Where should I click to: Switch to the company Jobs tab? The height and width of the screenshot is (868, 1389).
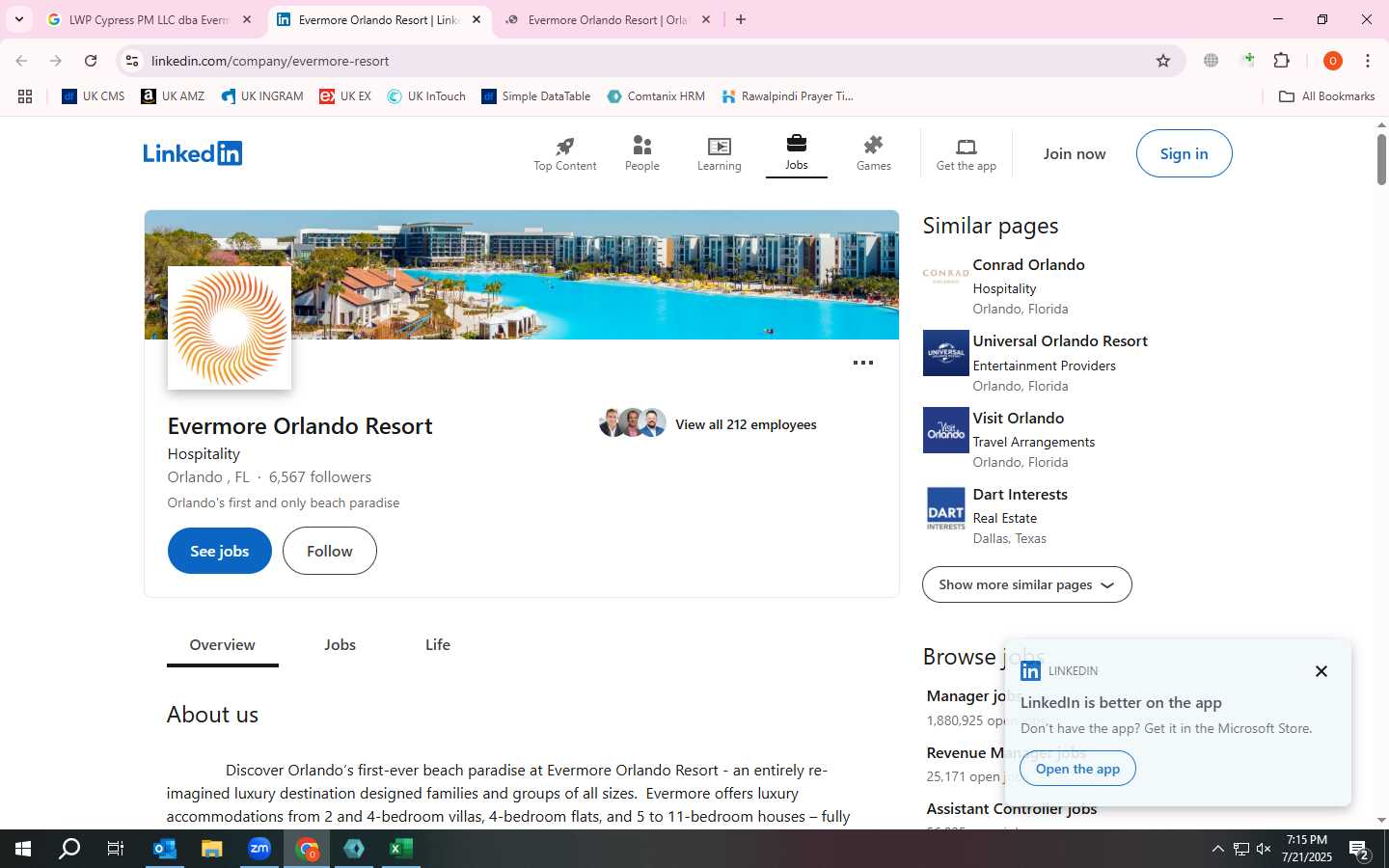pos(340,645)
